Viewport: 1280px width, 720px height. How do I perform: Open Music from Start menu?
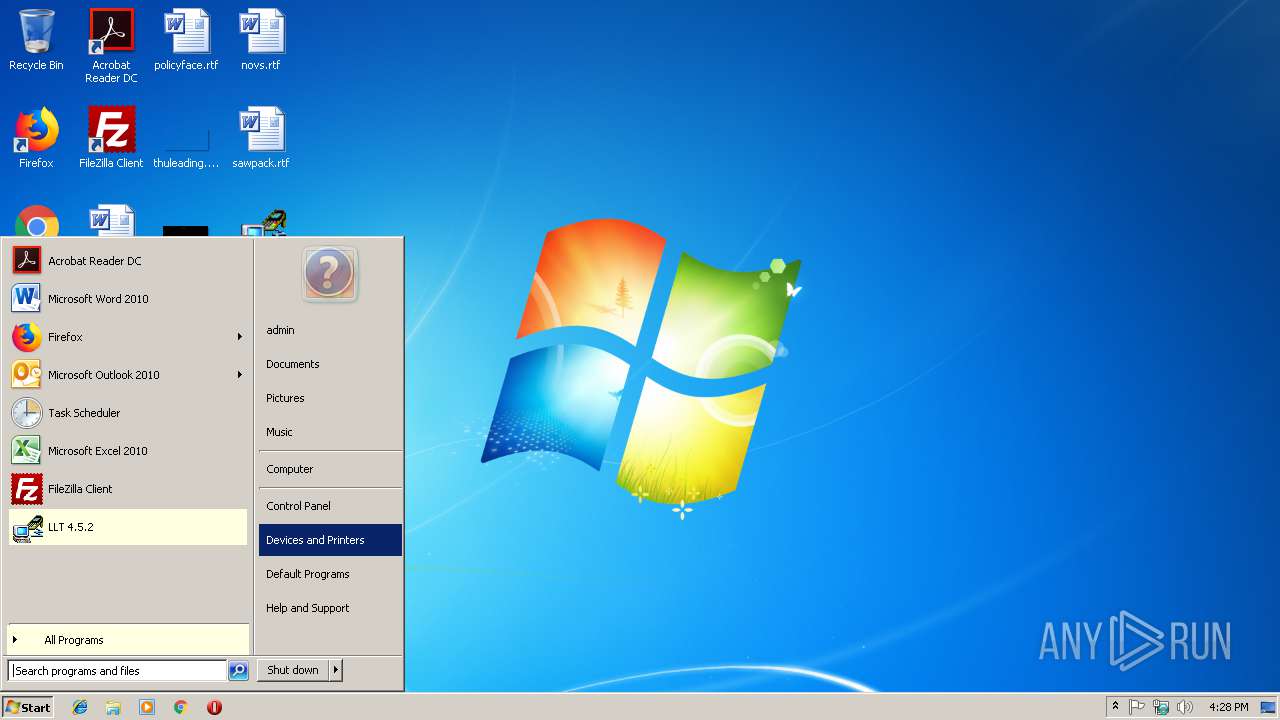(330, 432)
